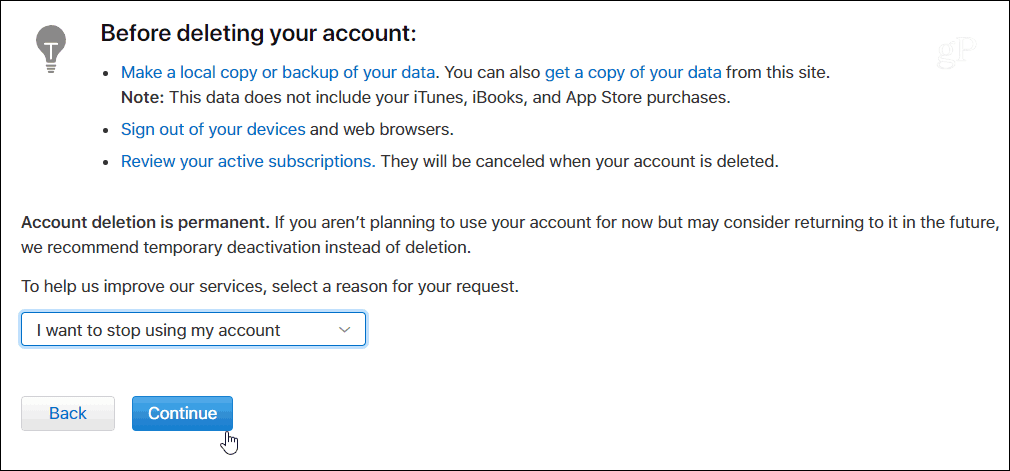Follow the 'get a copy of your data' link
Screen dimensions: 1010x471
[633, 72]
